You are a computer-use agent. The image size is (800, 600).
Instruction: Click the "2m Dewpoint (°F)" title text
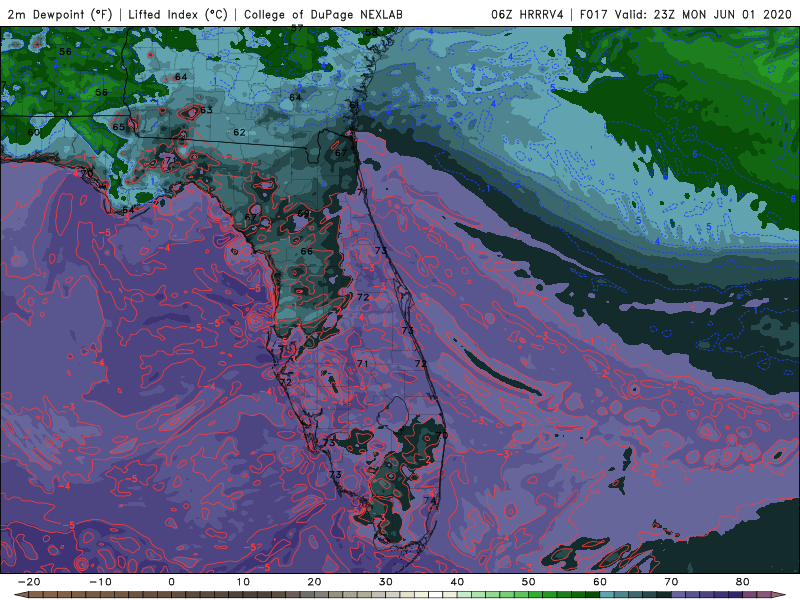[60, 14]
